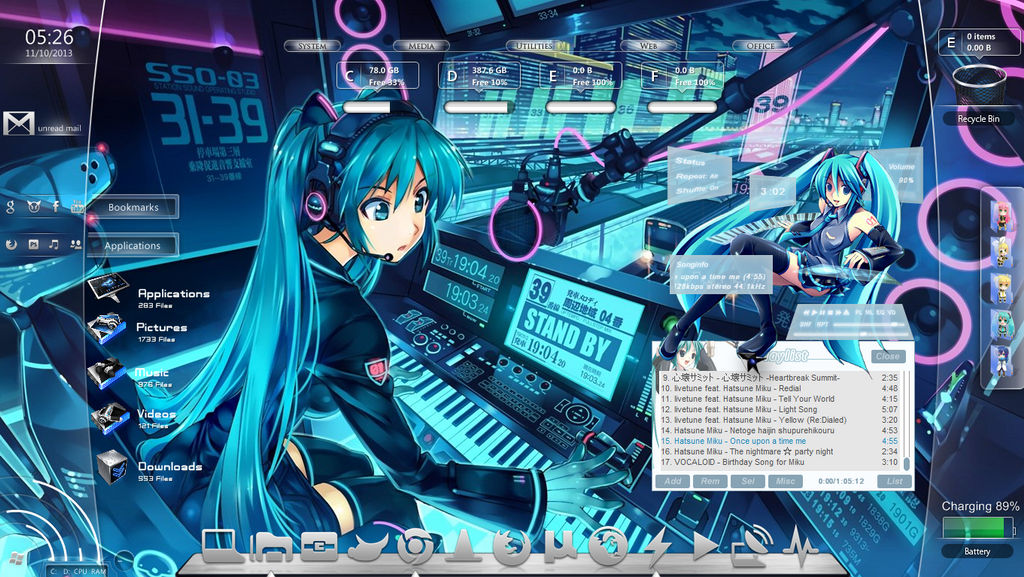Open the Google bookmark icon

tap(10, 207)
